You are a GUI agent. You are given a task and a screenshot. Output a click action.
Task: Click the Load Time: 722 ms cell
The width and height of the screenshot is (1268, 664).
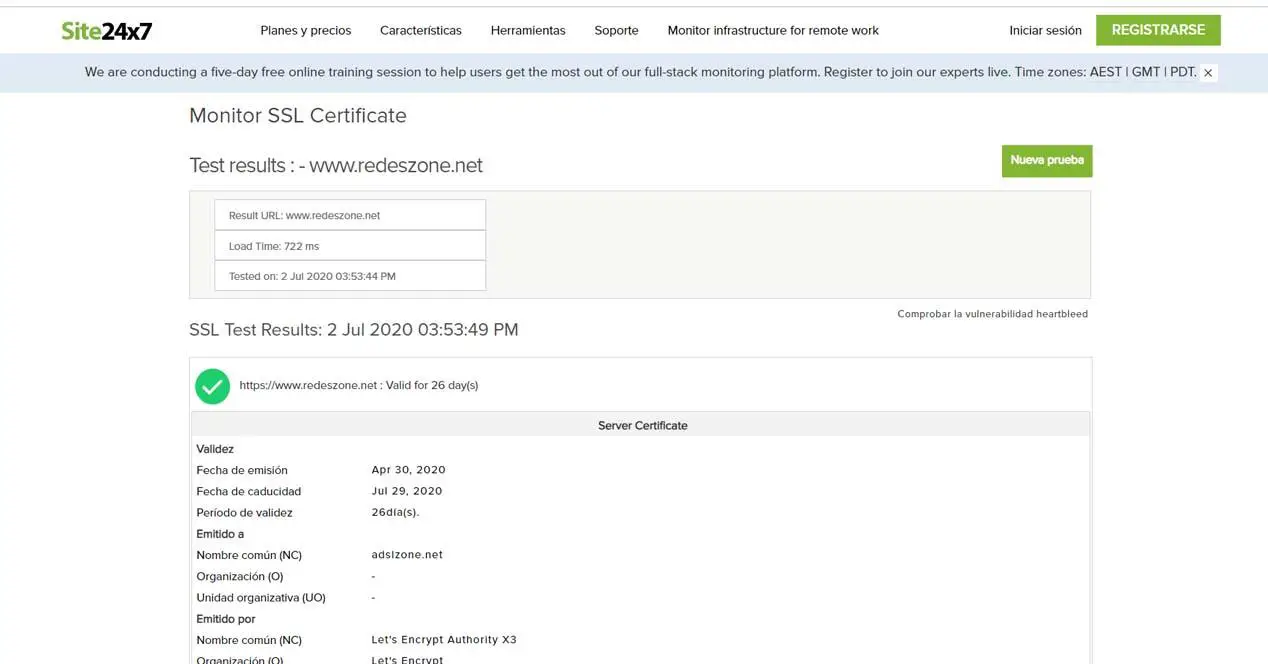[350, 246]
